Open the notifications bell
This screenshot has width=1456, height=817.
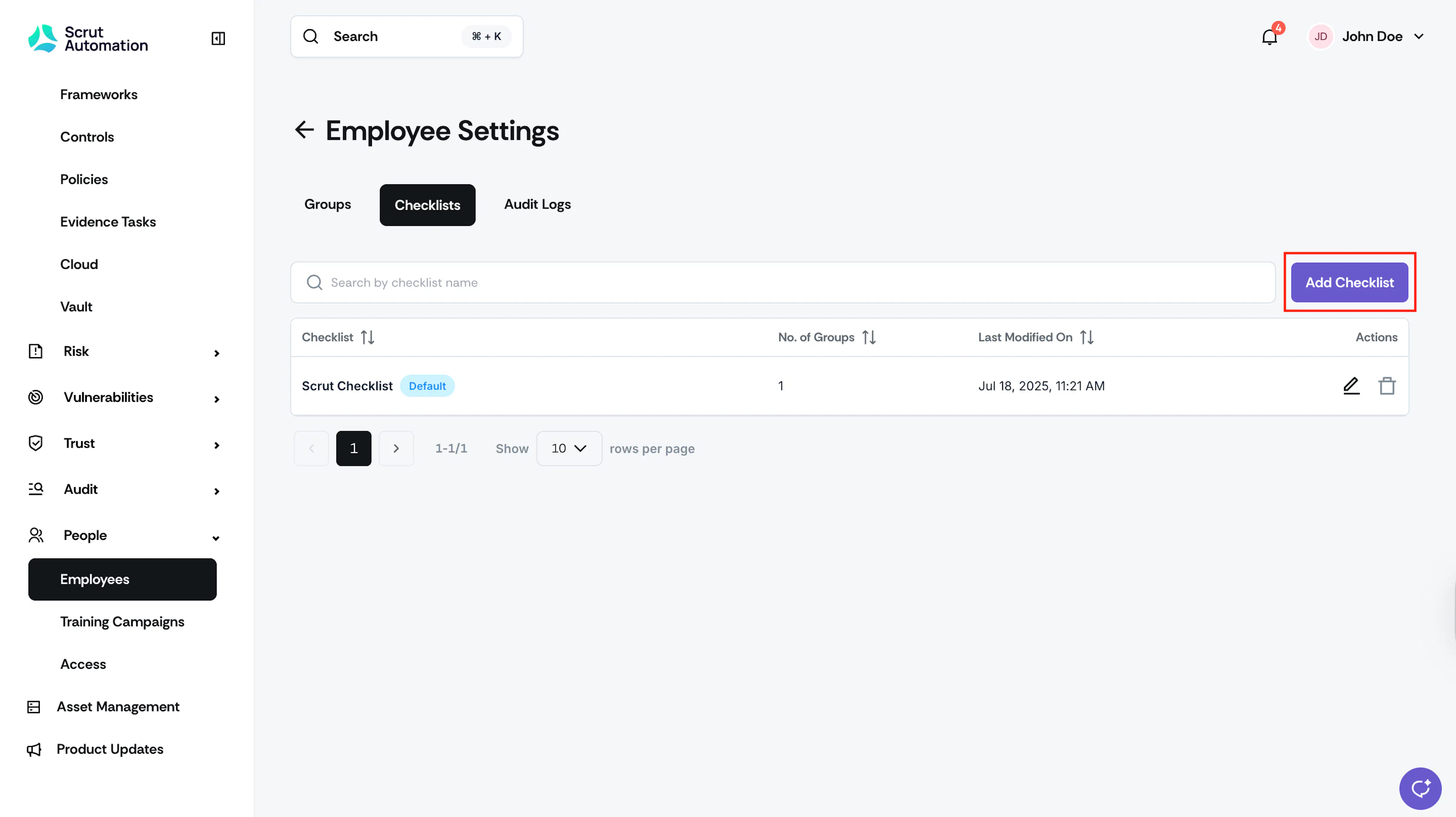tap(1269, 37)
